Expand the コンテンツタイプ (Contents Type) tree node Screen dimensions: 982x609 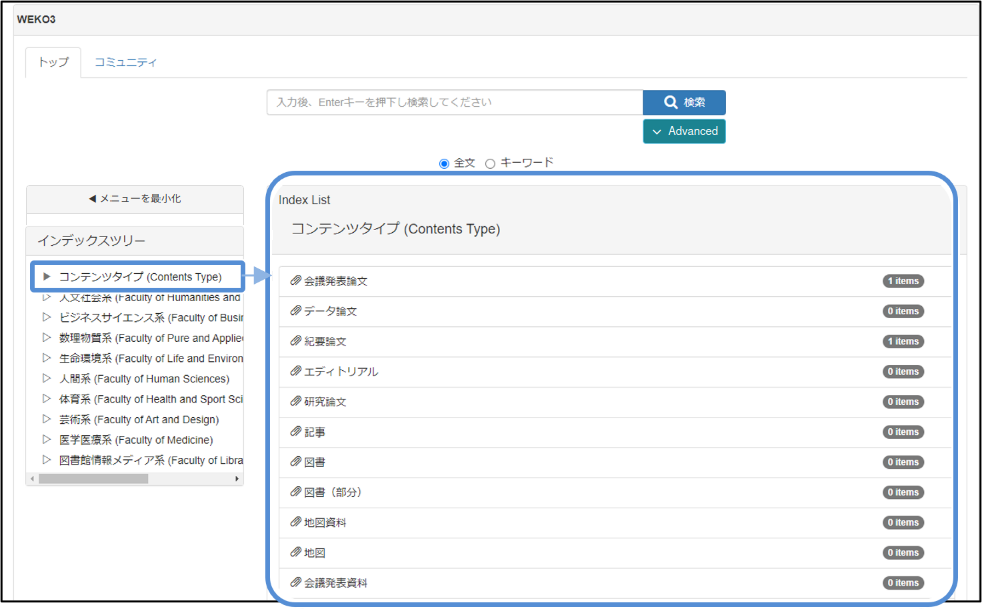pyautogui.click(x=46, y=277)
